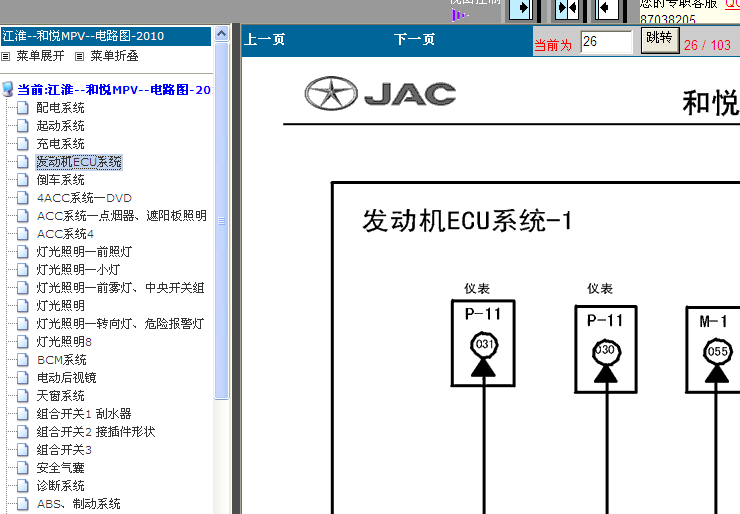The height and width of the screenshot is (514, 740).
Task: Click the JAC logo in the diagram
Action: (380, 93)
